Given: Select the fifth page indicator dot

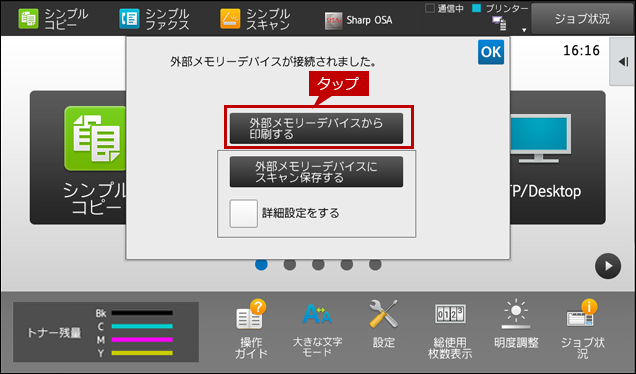Looking at the screenshot, I should pyautogui.click(x=375, y=264).
